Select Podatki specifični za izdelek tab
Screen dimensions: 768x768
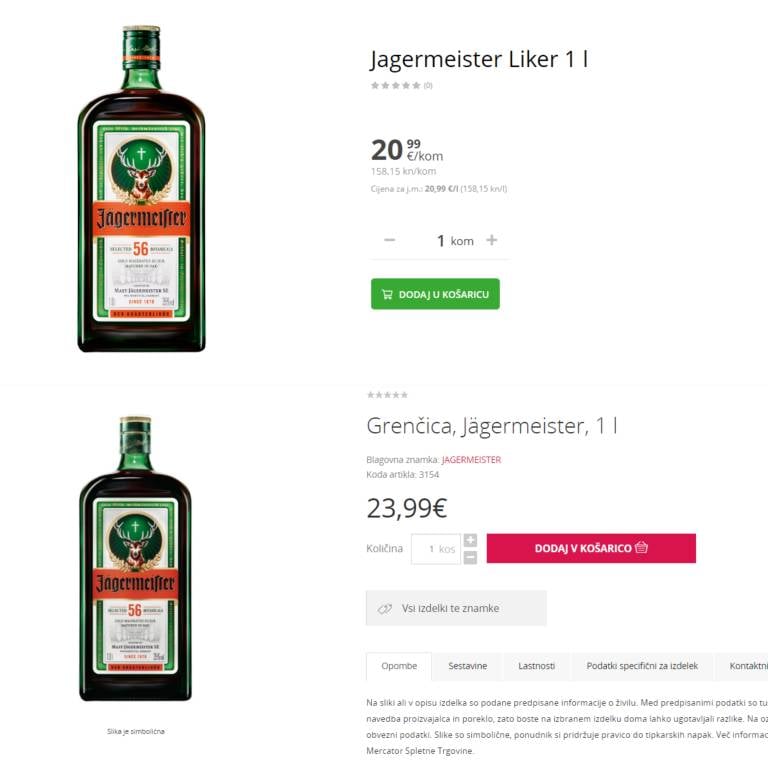click(x=642, y=666)
